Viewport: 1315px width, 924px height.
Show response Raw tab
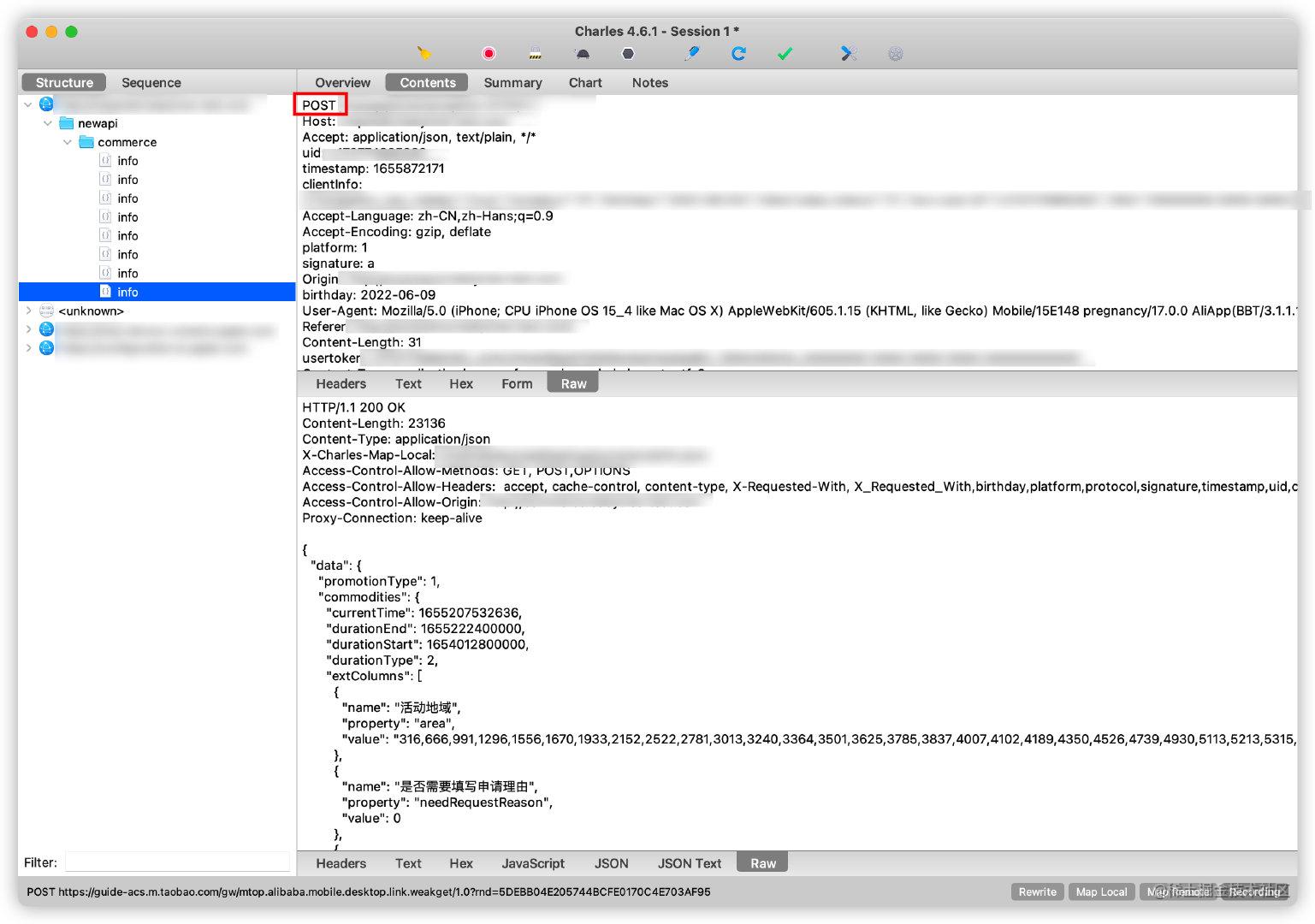tap(763, 864)
